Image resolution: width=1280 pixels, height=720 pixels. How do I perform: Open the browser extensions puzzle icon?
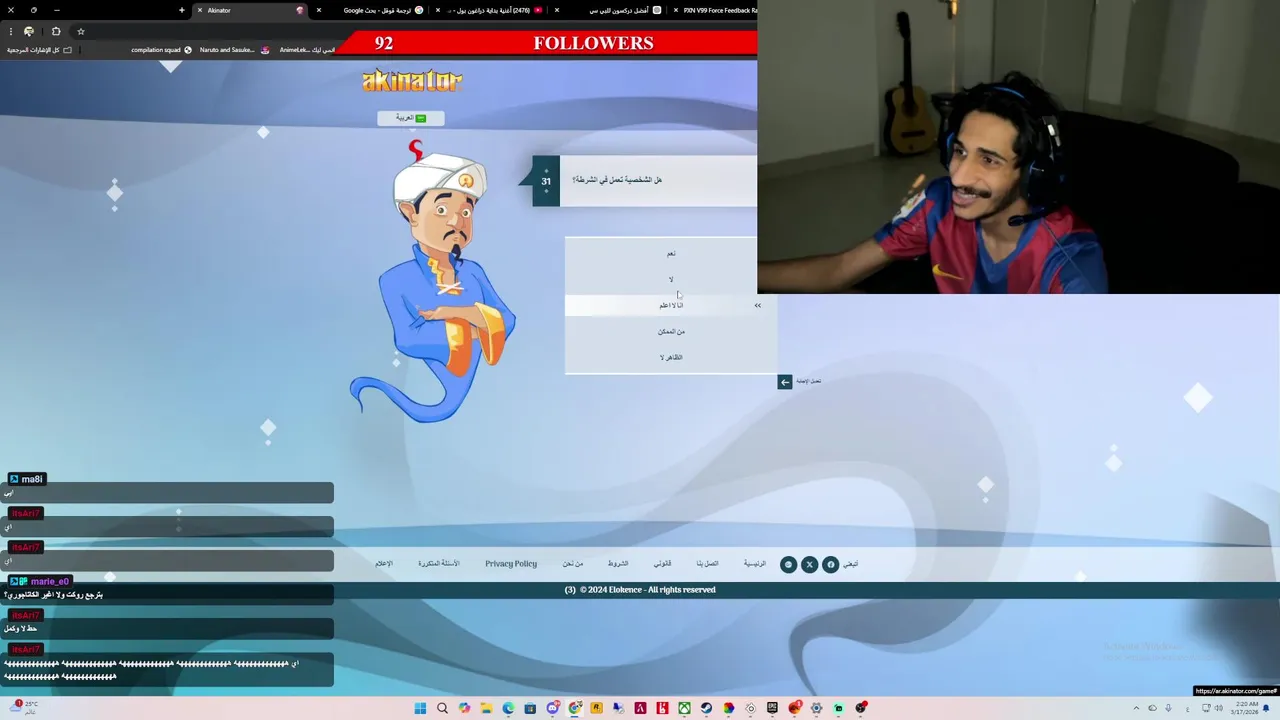point(56,32)
